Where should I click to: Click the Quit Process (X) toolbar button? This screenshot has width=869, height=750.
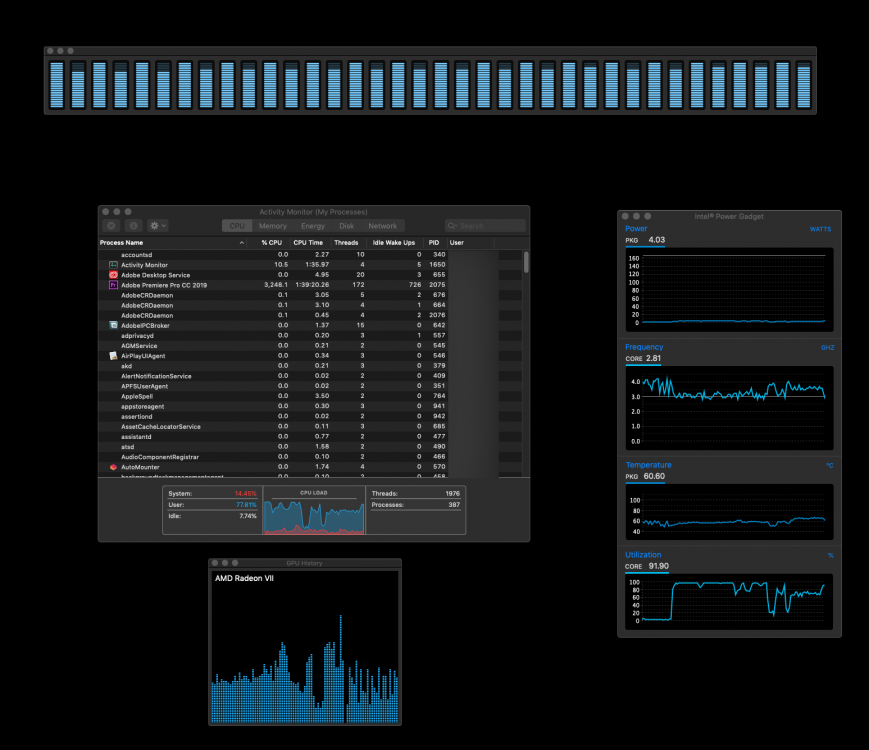[111, 226]
